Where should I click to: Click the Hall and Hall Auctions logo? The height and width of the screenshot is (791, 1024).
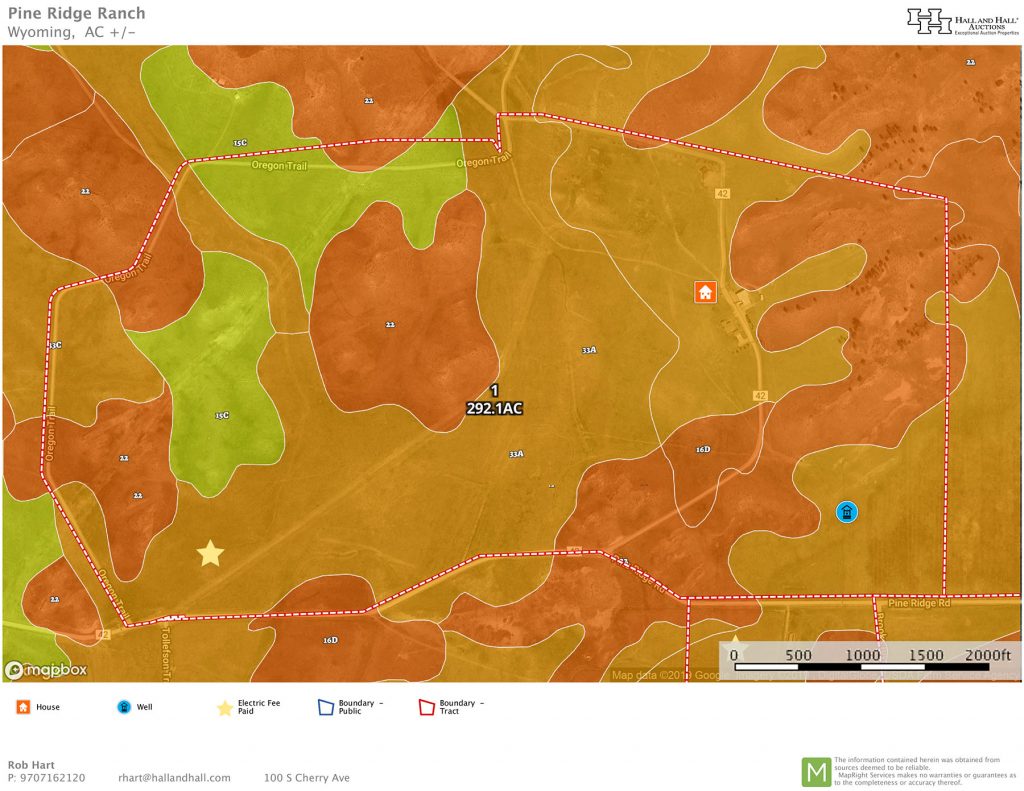[x=959, y=21]
